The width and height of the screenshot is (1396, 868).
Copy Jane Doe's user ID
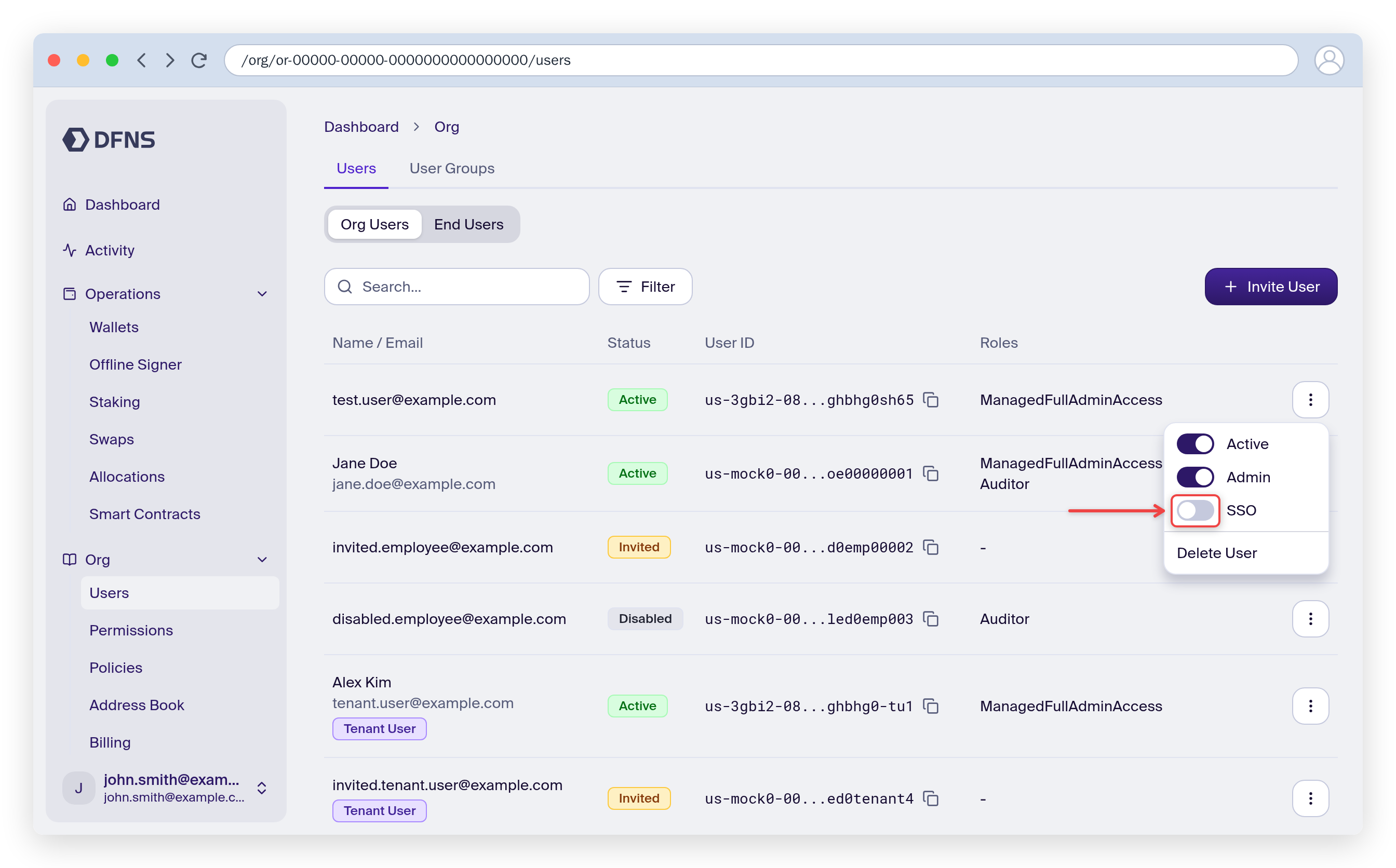coord(930,473)
